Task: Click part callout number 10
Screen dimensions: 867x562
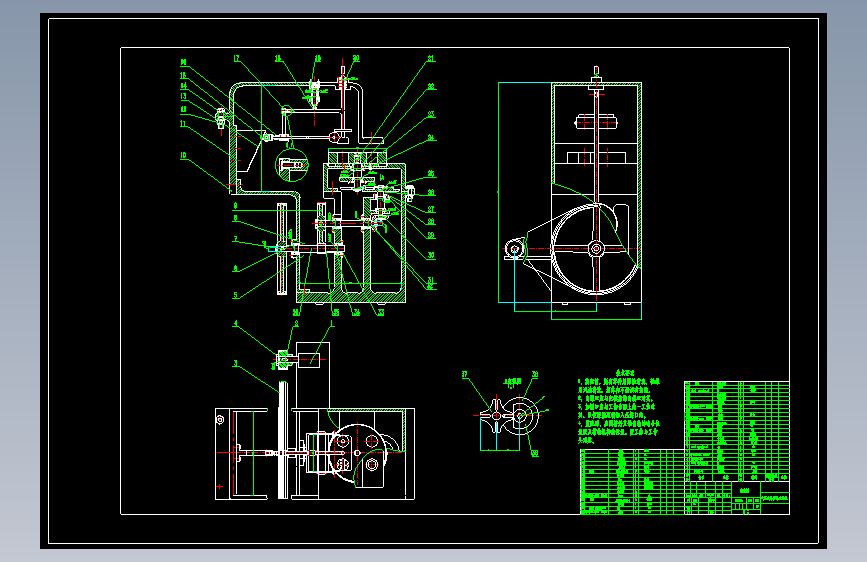Action: [x=184, y=156]
